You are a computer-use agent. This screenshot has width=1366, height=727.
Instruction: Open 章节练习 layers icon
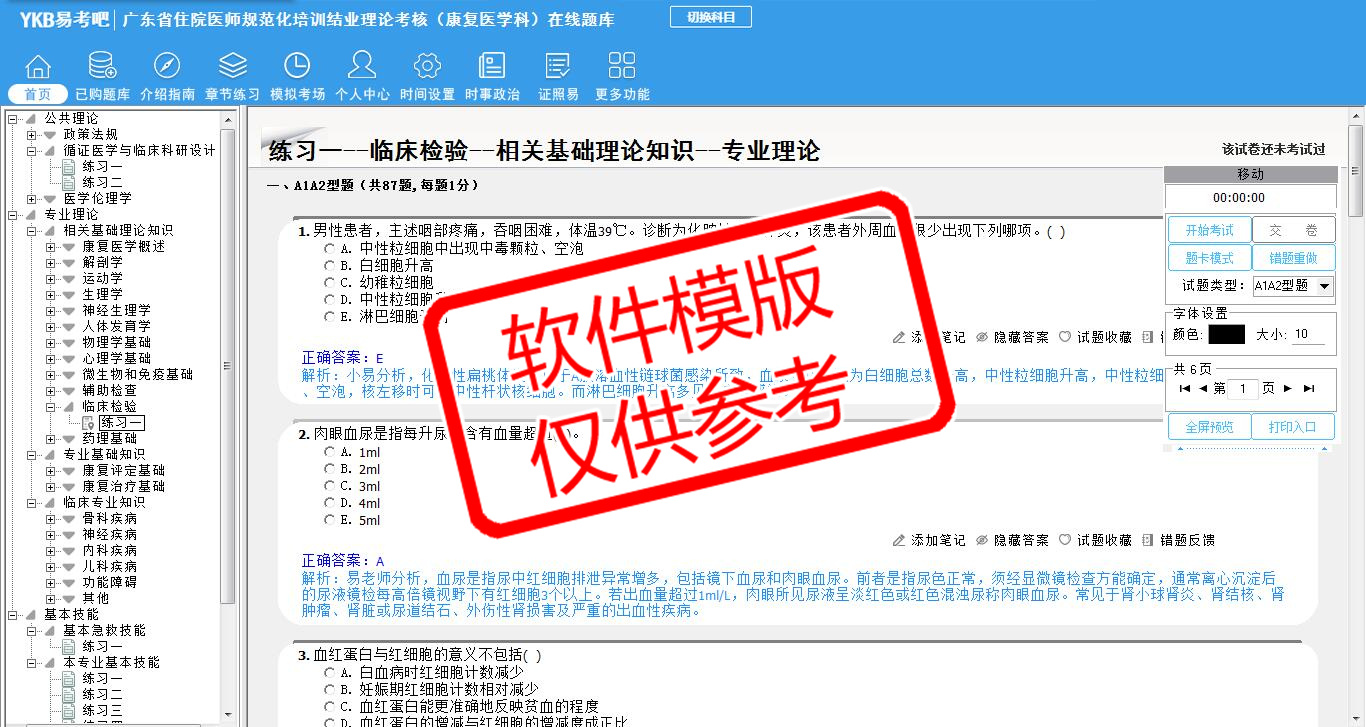[232, 67]
